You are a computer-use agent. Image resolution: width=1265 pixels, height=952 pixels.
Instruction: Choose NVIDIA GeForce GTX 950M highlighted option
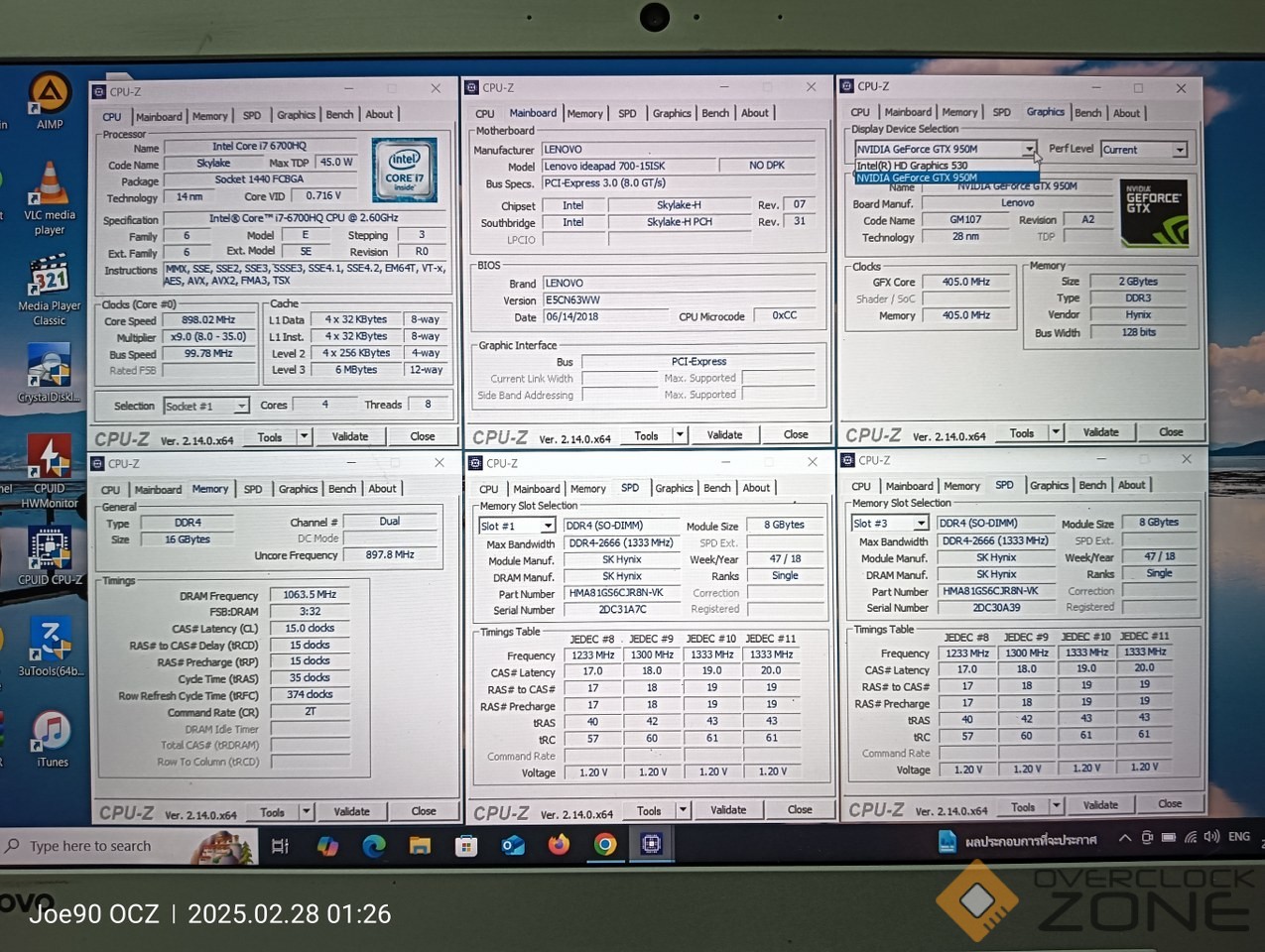tap(947, 178)
